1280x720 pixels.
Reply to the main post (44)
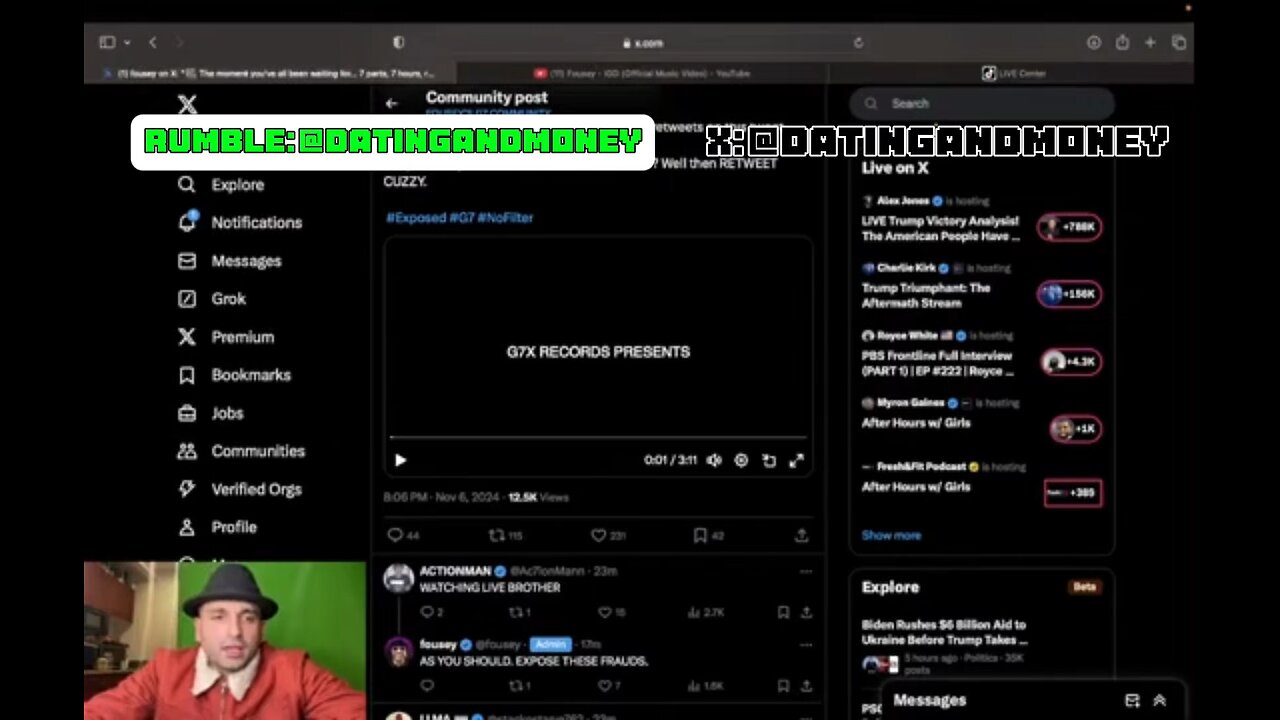point(403,536)
